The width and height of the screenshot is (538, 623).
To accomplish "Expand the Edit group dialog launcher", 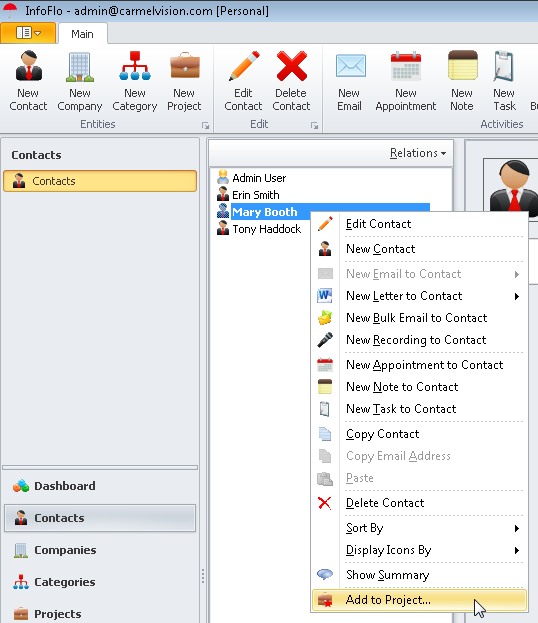I will point(314,126).
